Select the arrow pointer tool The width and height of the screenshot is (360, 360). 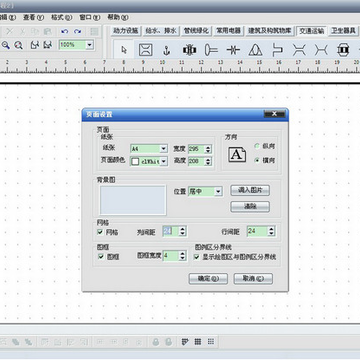[x=124, y=50]
